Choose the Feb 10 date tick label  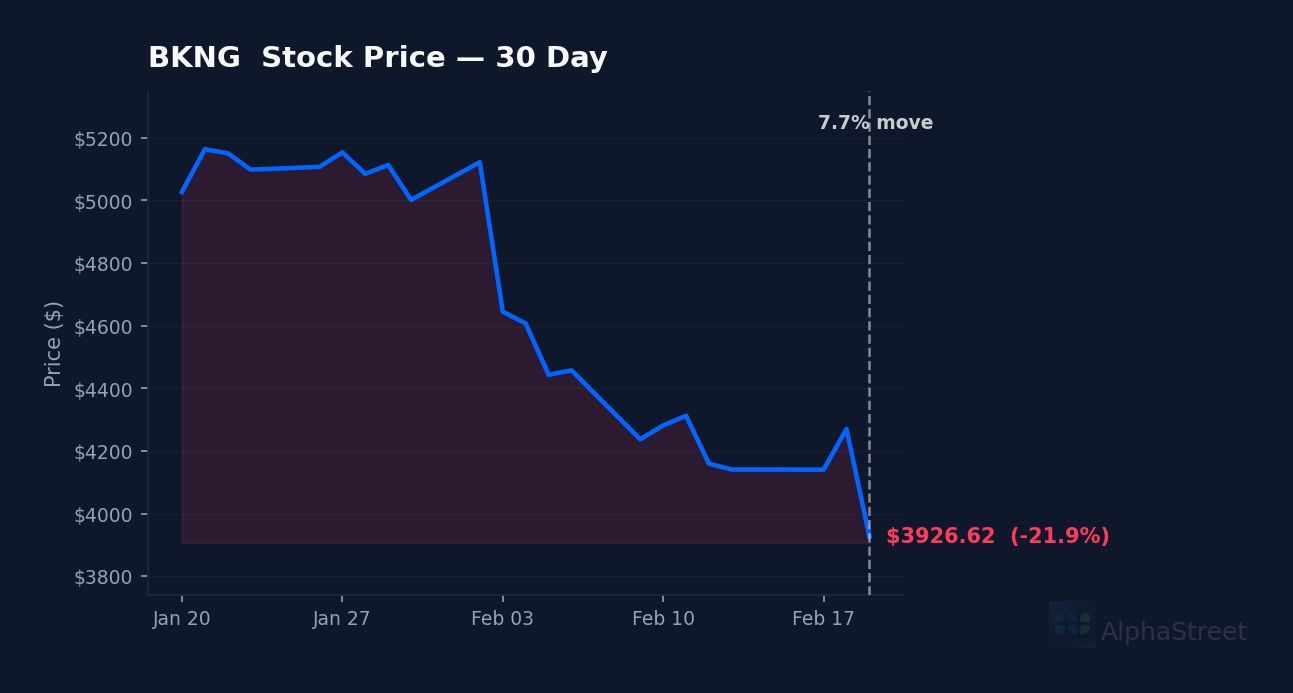click(663, 619)
